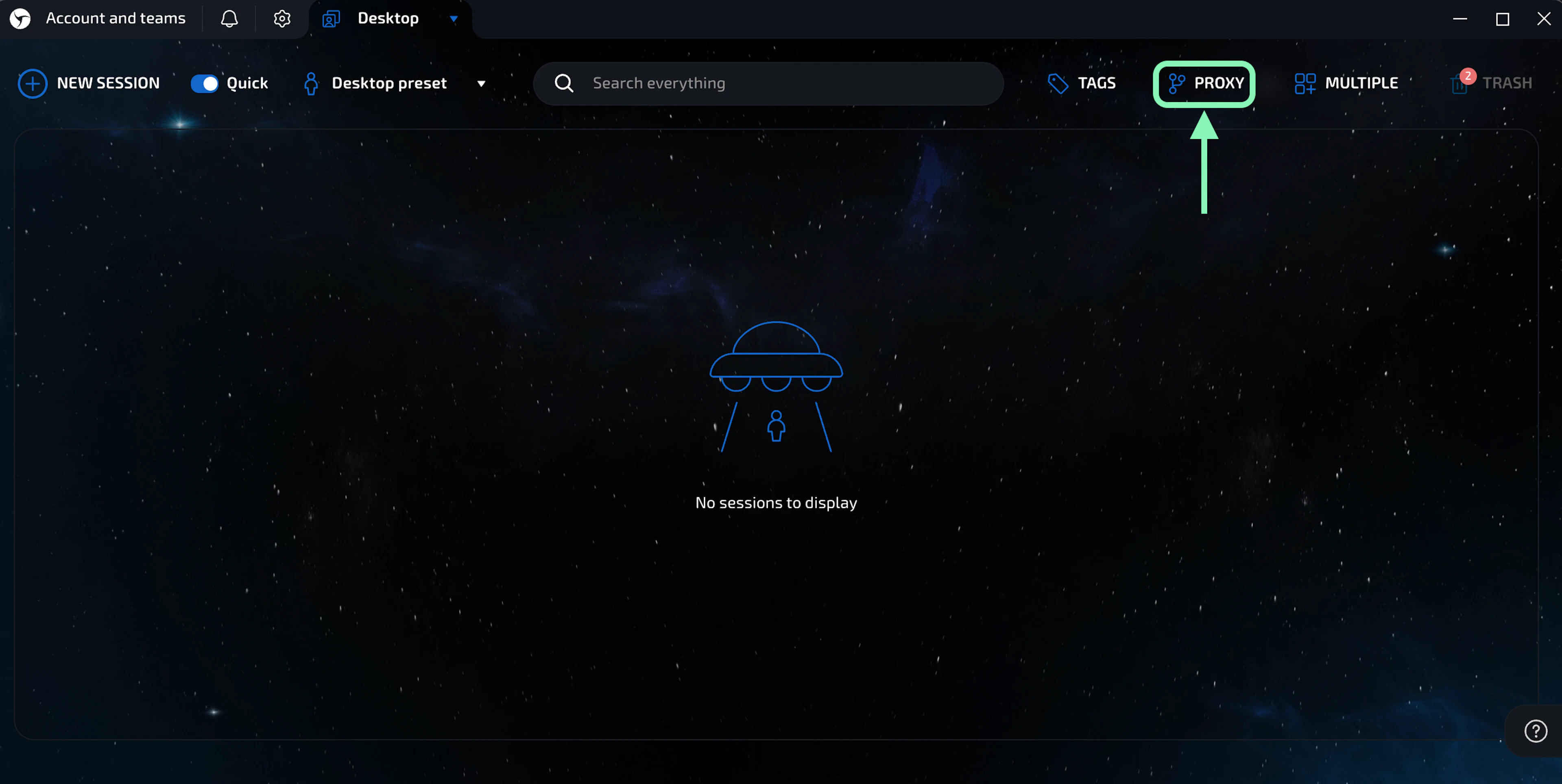Click the Tags label icon
The height and width of the screenshot is (784, 1562).
[x=1058, y=84]
